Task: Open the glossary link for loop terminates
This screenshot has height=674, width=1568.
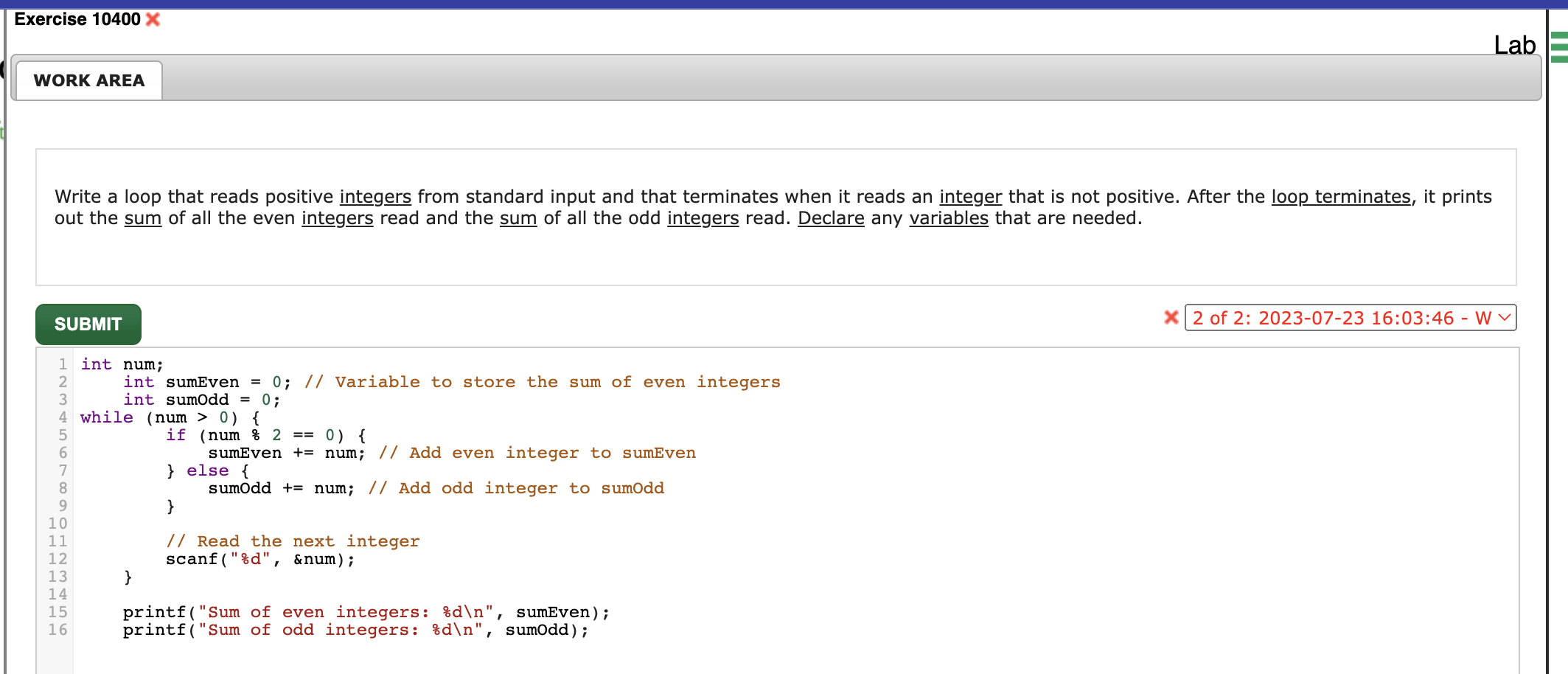Action: tap(1340, 196)
